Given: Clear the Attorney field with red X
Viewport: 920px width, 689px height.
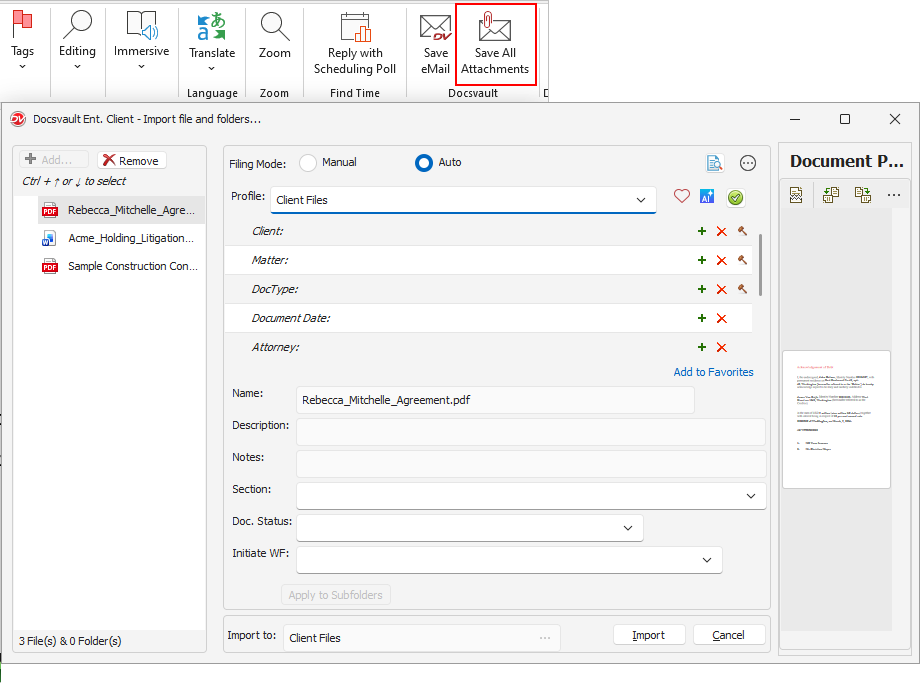Looking at the screenshot, I should 722,347.
